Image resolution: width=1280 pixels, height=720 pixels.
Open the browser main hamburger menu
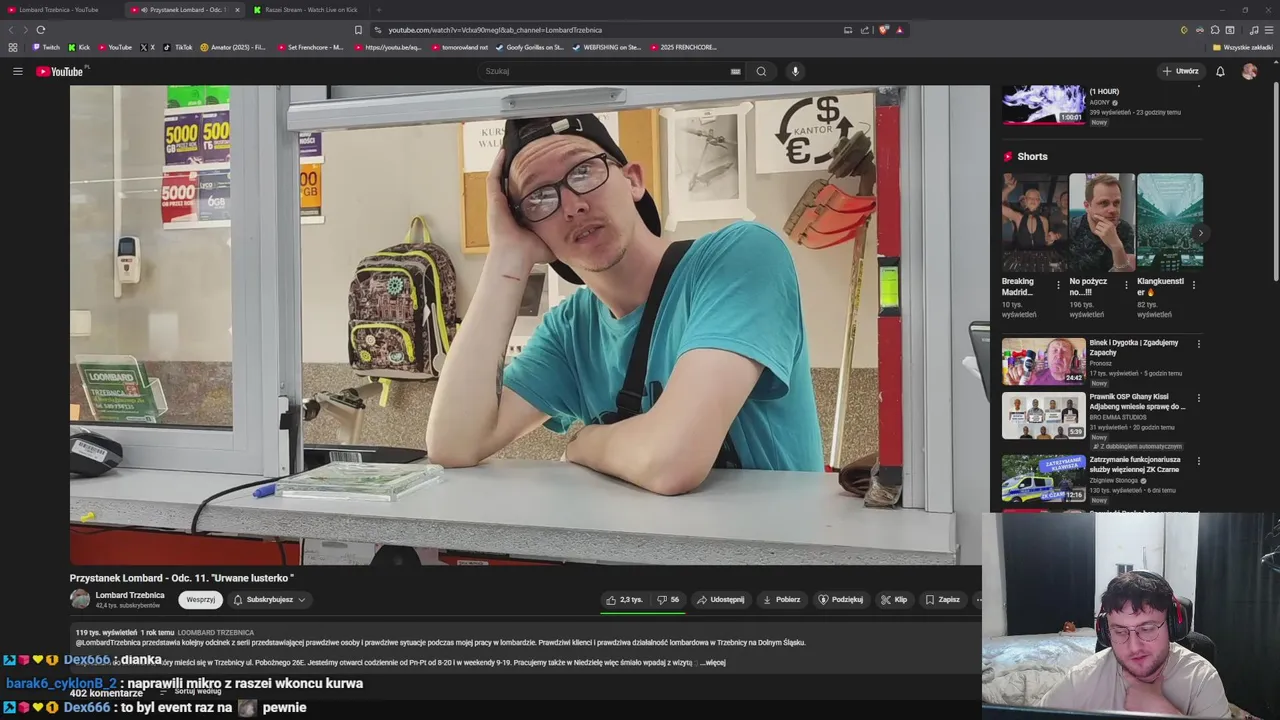[x=1269, y=30]
